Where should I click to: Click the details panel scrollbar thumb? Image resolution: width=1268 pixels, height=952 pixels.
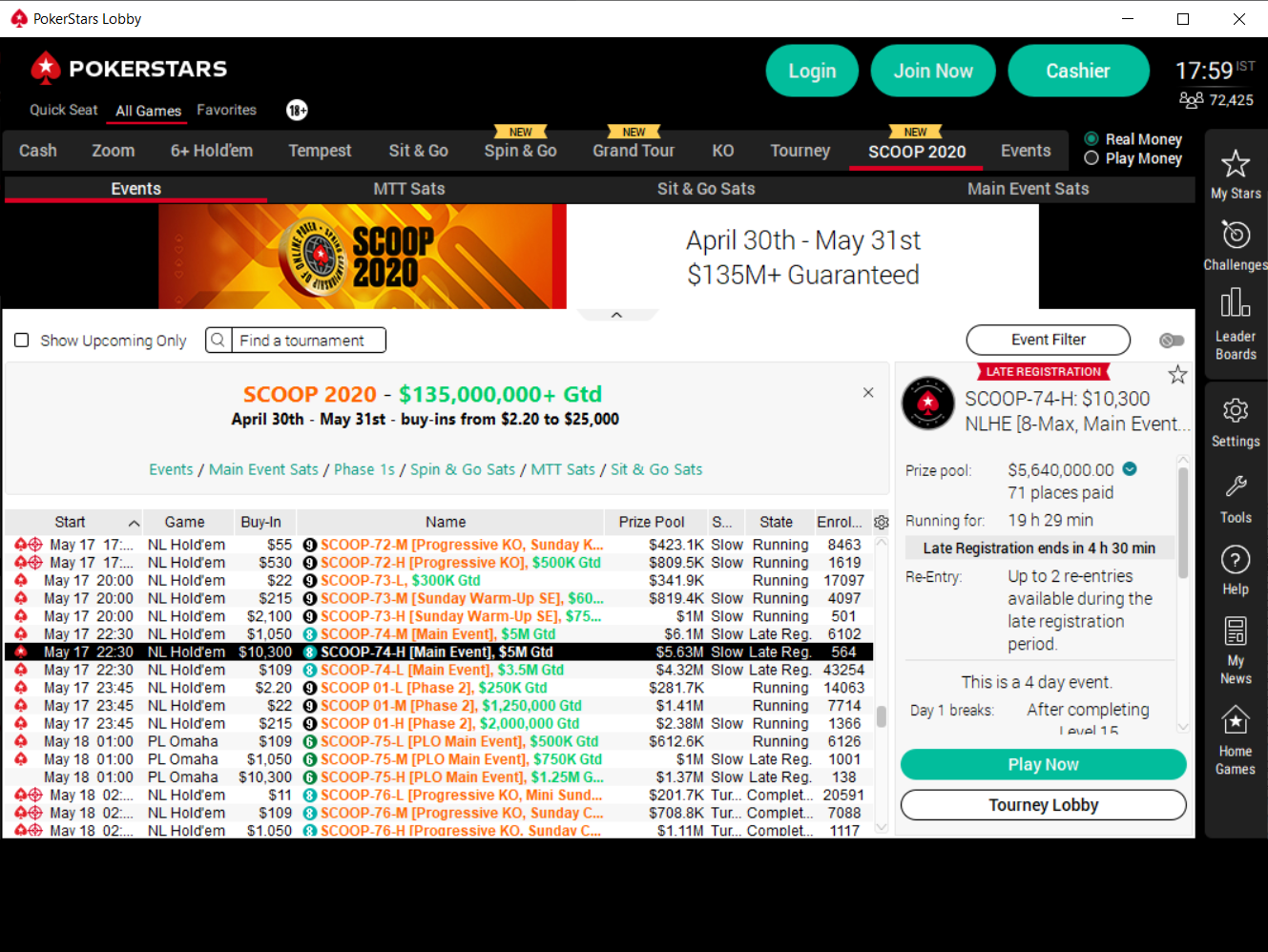[x=1183, y=523]
